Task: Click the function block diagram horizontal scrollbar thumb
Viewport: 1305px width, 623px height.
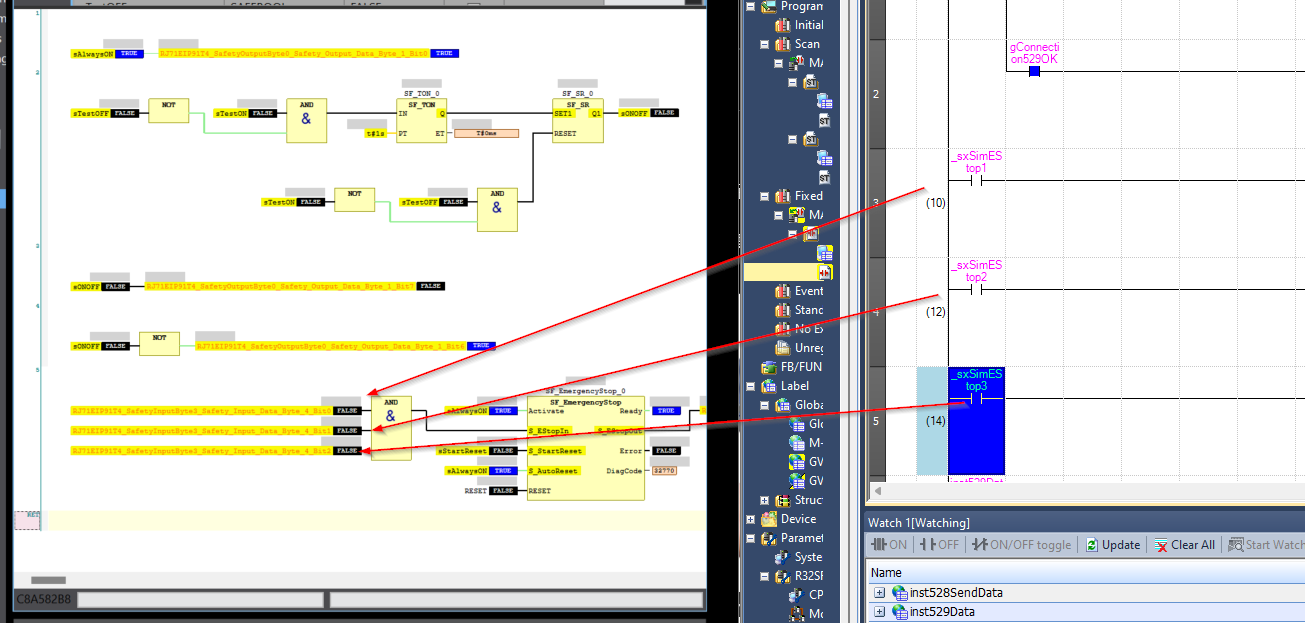Action: coord(48,580)
